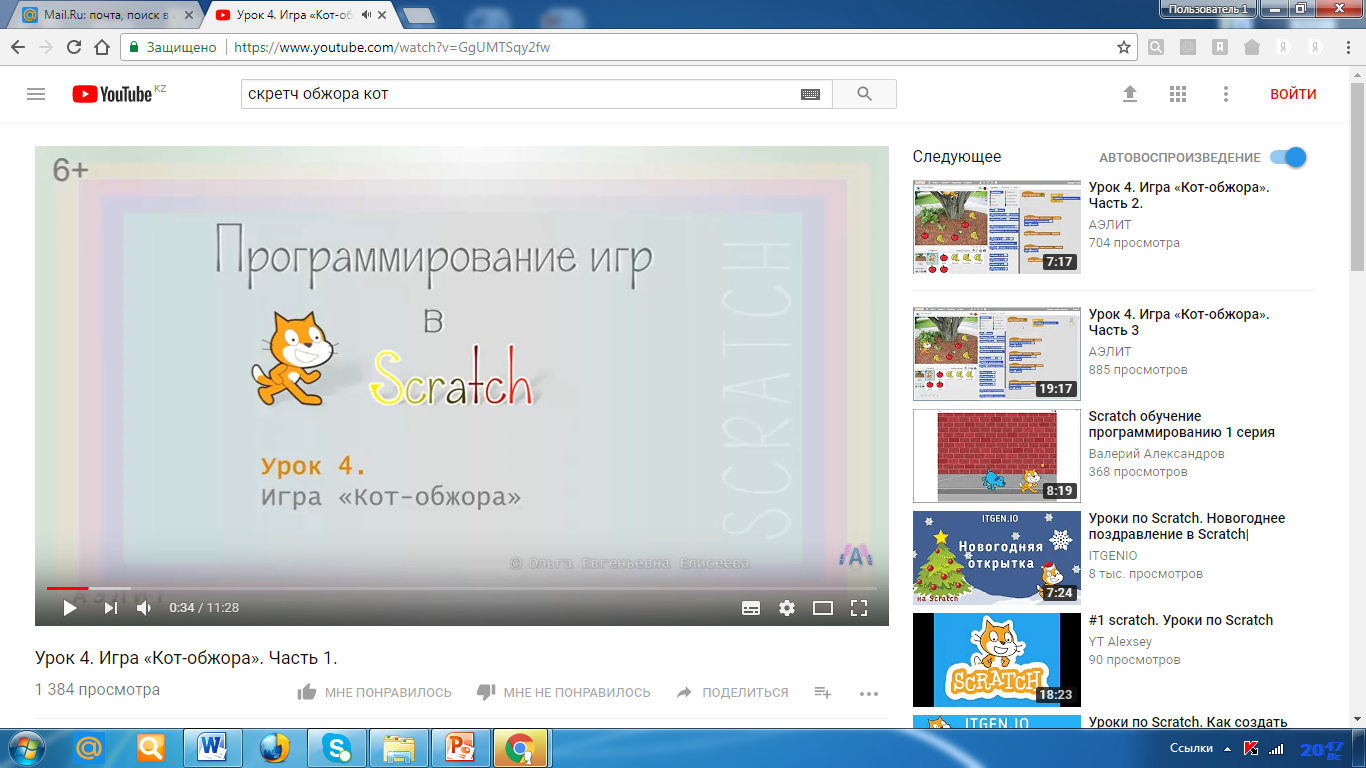
Task: Enter fullscreen video mode
Action: 858,607
